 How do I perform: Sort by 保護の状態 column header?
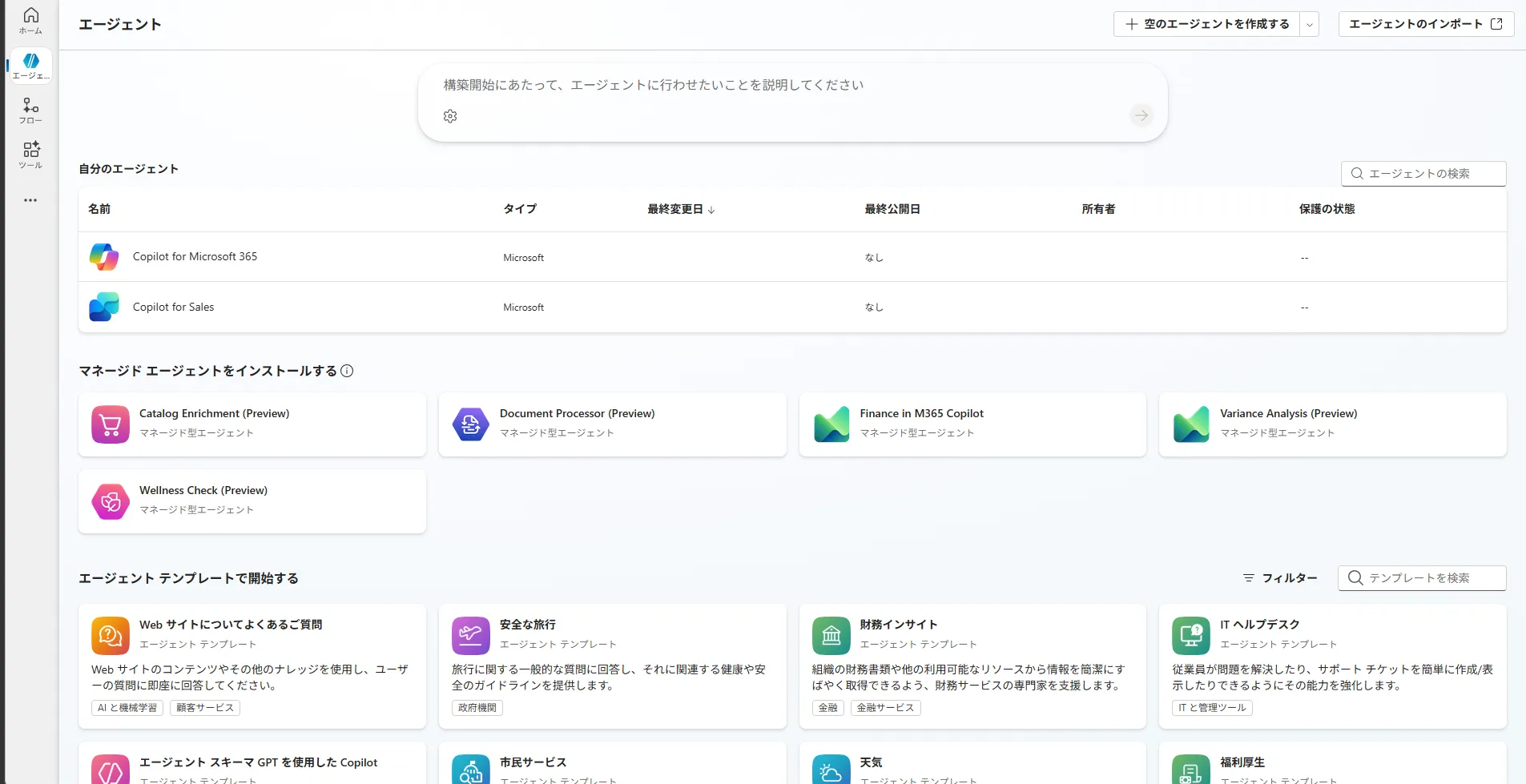pyautogui.click(x=1327, y=209)
